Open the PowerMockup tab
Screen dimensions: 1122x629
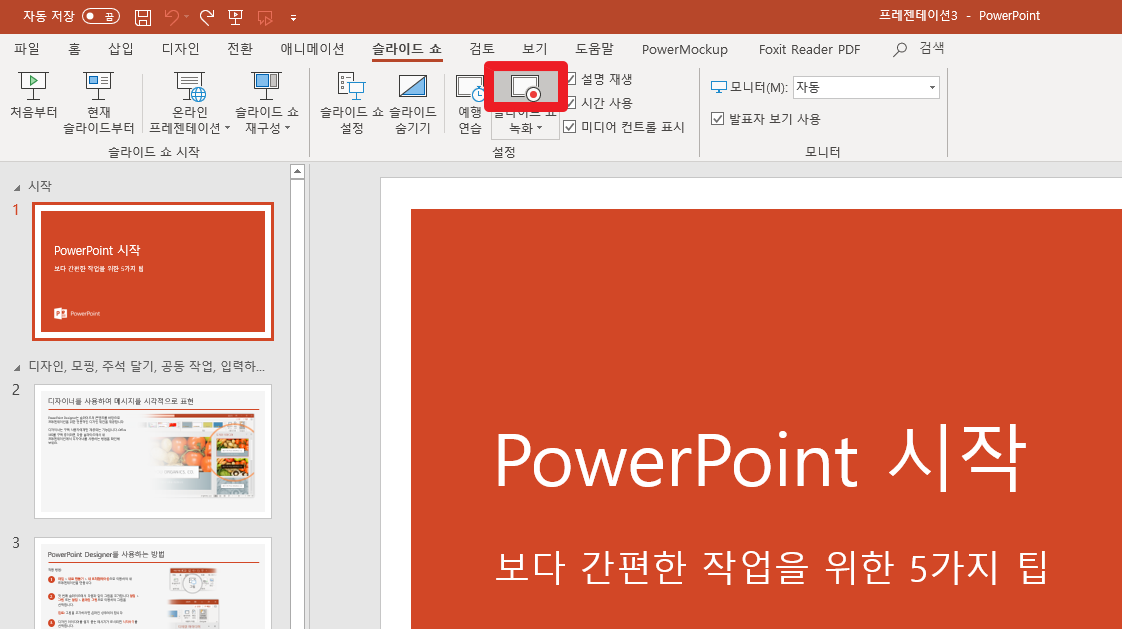pos(685,49)
